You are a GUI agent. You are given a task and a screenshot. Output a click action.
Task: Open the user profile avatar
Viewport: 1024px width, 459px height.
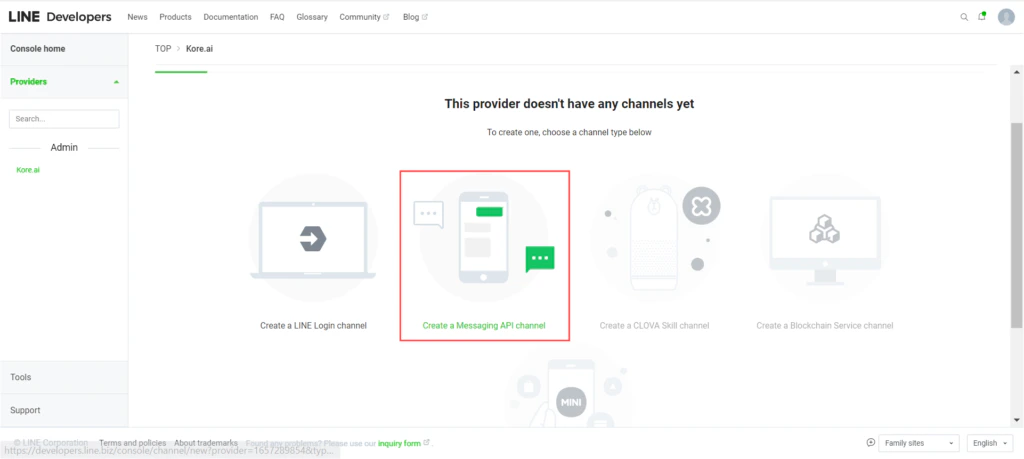1006,17
